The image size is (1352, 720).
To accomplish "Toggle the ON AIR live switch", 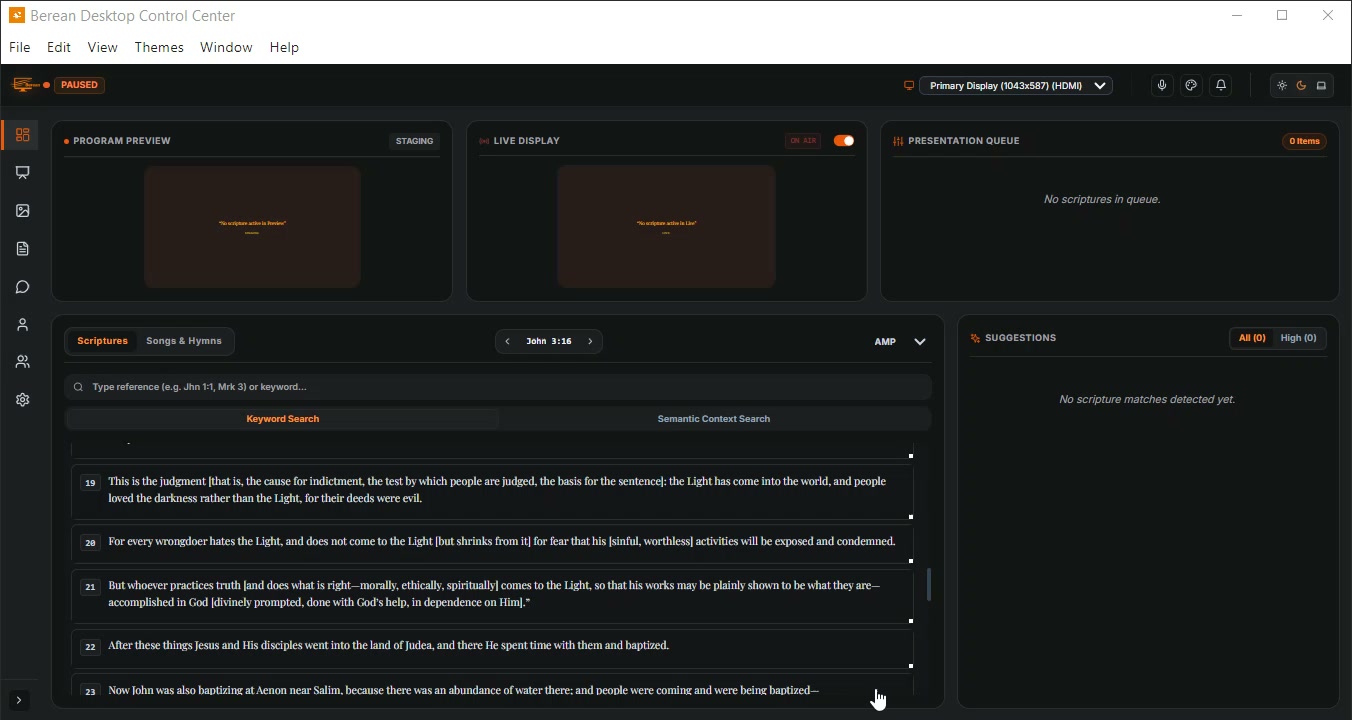I will [844, 141].
